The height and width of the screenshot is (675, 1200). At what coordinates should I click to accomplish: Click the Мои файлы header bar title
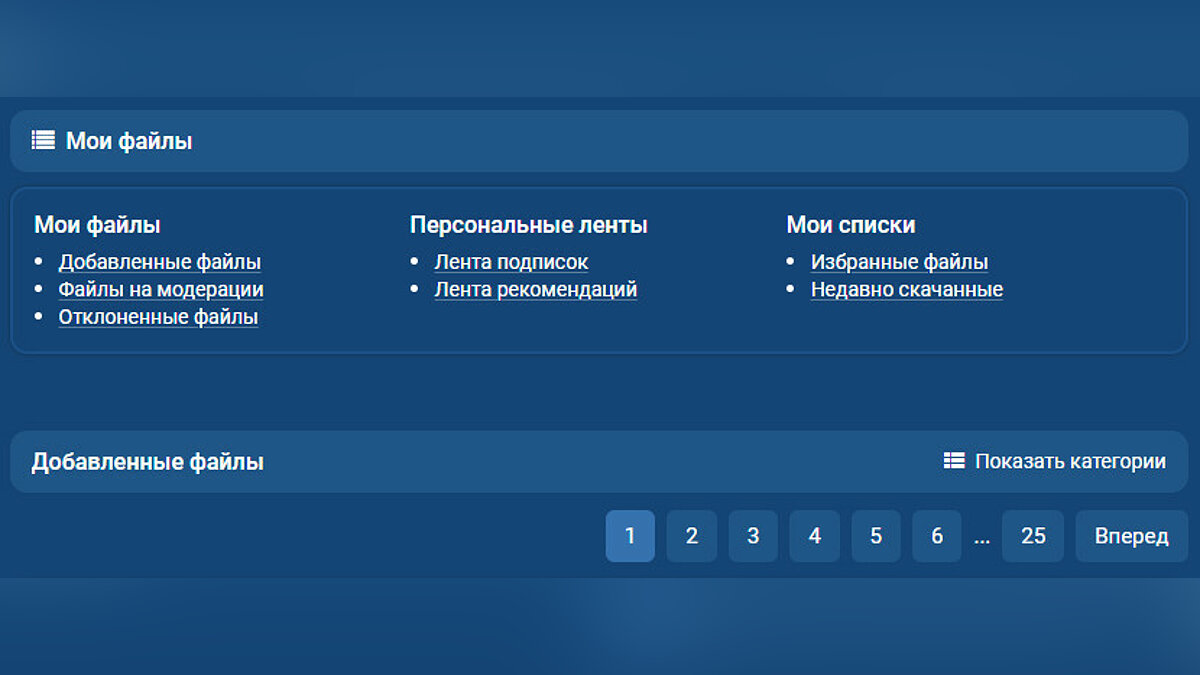pos(129,141)
